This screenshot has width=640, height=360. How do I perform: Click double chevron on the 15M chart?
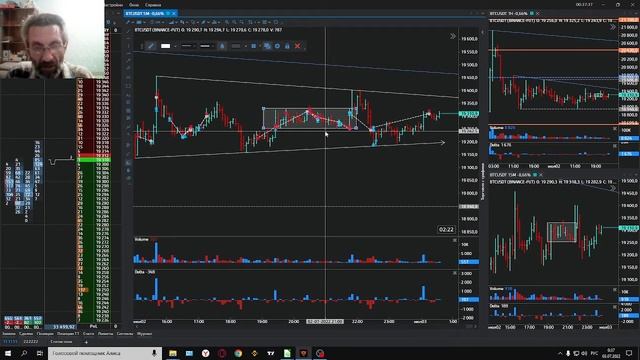[x=613, y=188]
